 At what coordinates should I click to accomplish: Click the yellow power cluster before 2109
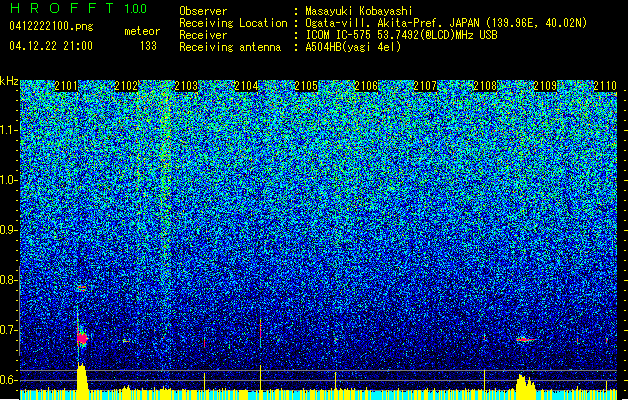526,382
